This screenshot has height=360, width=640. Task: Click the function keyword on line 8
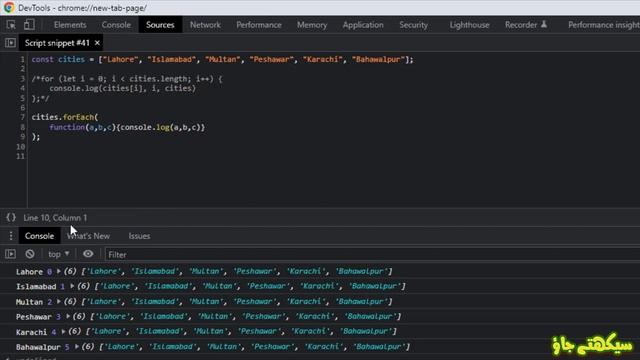(x=67, y=127)
